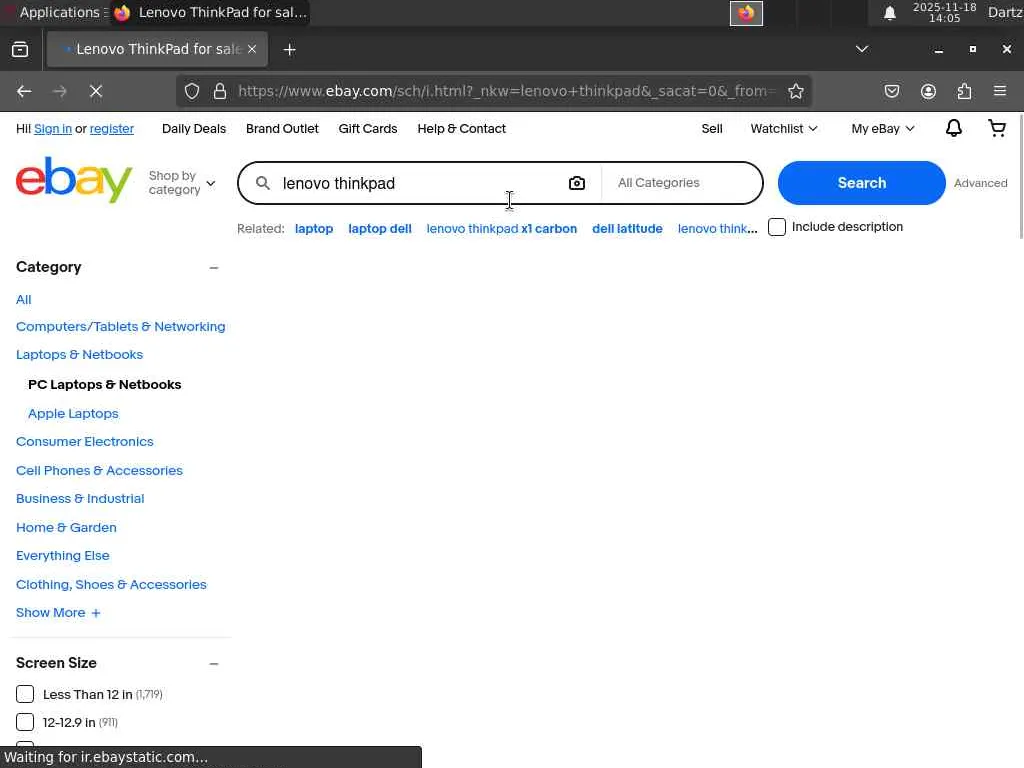Check Less Than 12 in screen size
Viewport: 1024px width, 768px height.
click(25, 694)
